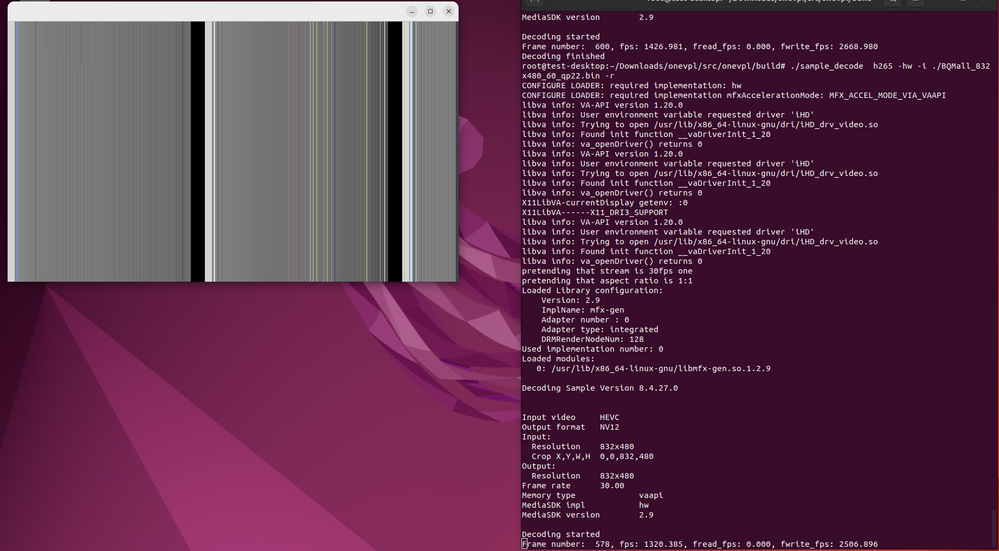
Task: Click 'Decoding Sample Version 8.4.27.0' line
Action: click(x=600, y=388)
